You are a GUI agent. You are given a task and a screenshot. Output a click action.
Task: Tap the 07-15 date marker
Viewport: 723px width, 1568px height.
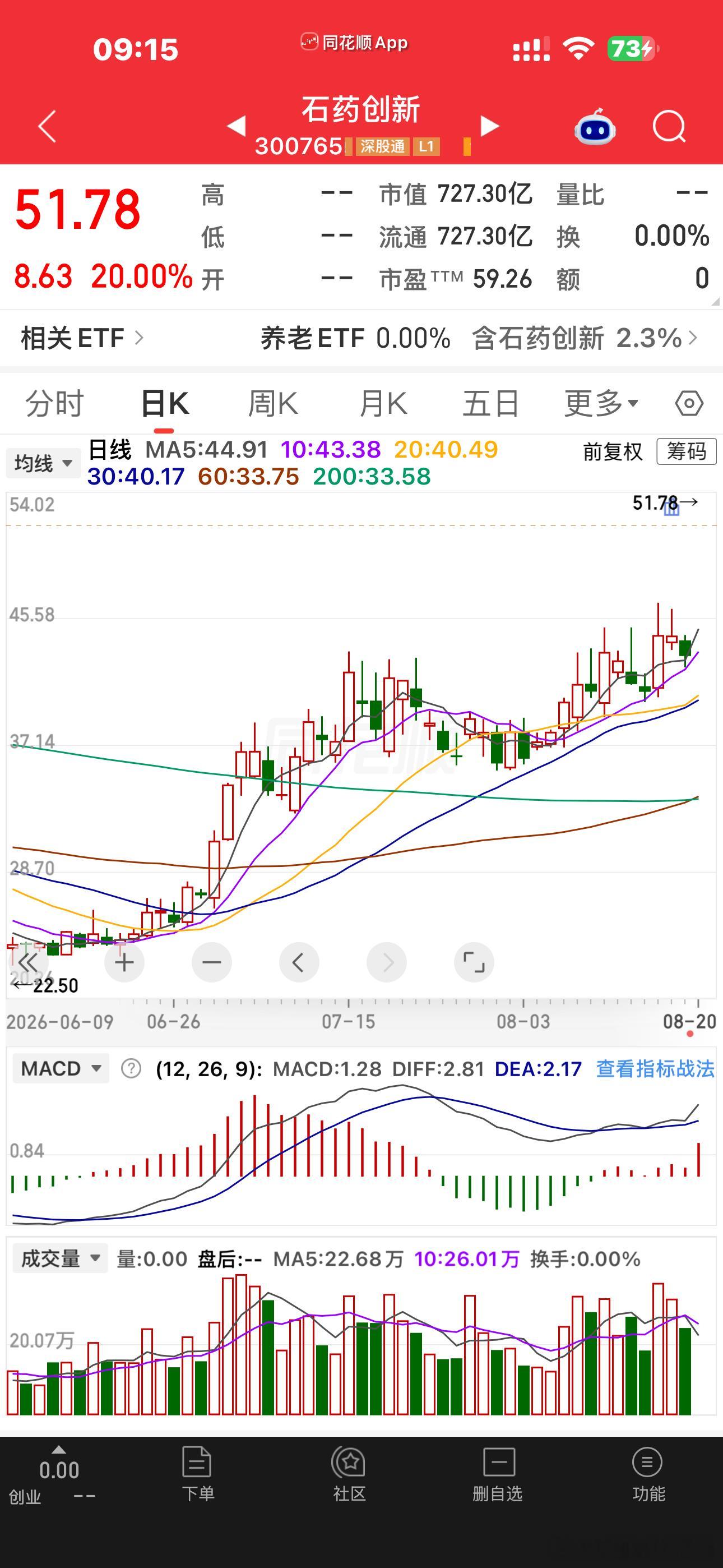348,1021
